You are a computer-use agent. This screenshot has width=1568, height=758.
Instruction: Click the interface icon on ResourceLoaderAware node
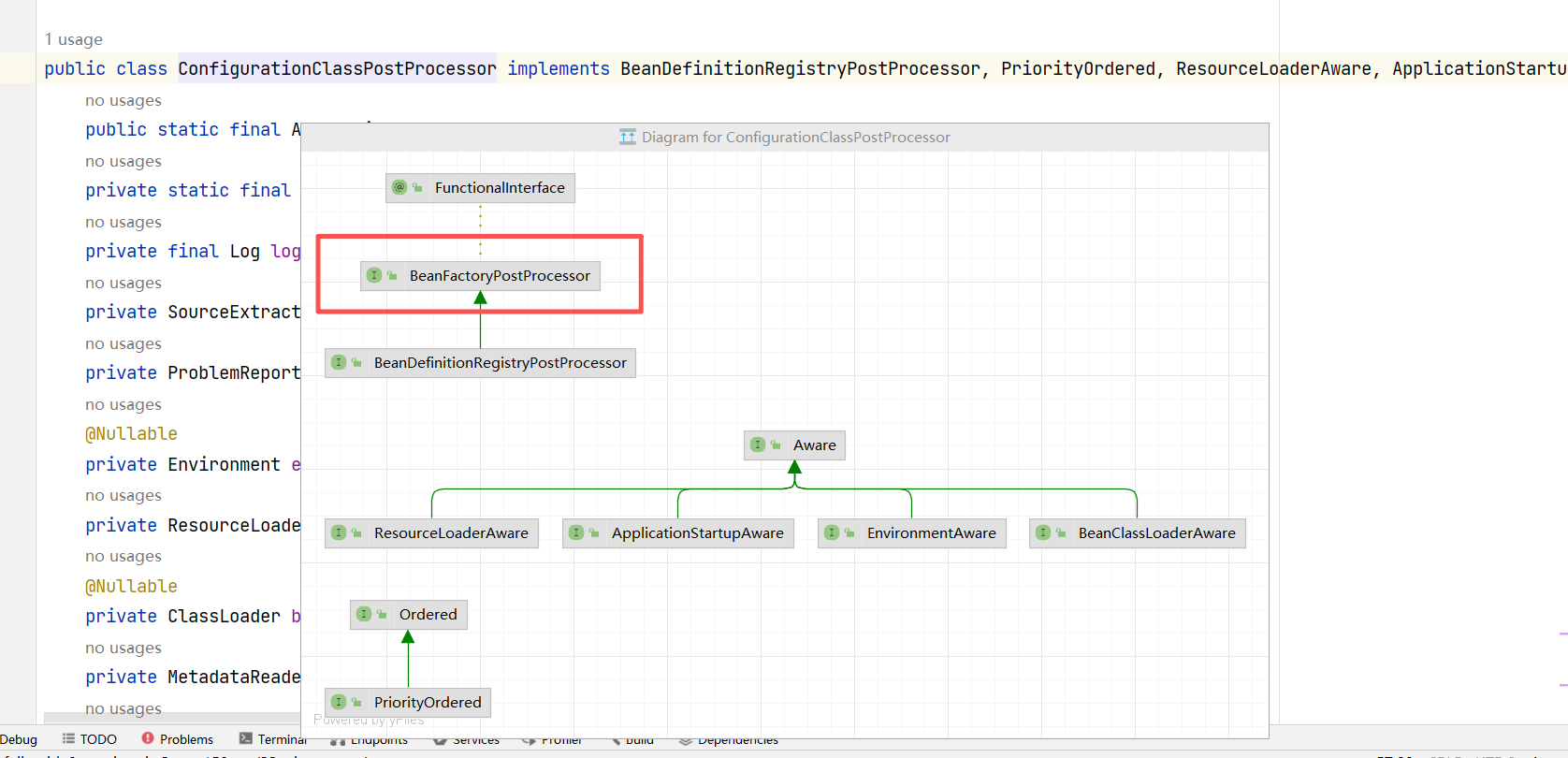coord(339,532)
